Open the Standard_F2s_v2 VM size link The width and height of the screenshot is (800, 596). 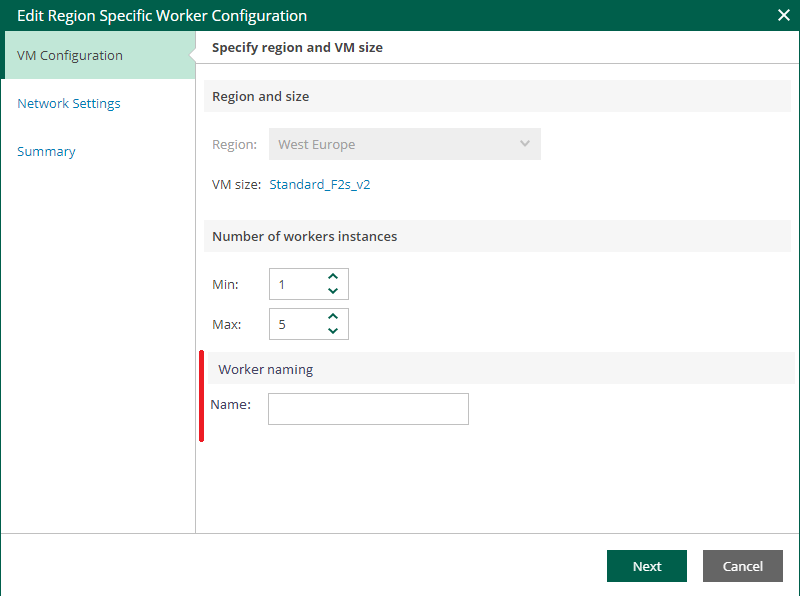coord(320,184)
